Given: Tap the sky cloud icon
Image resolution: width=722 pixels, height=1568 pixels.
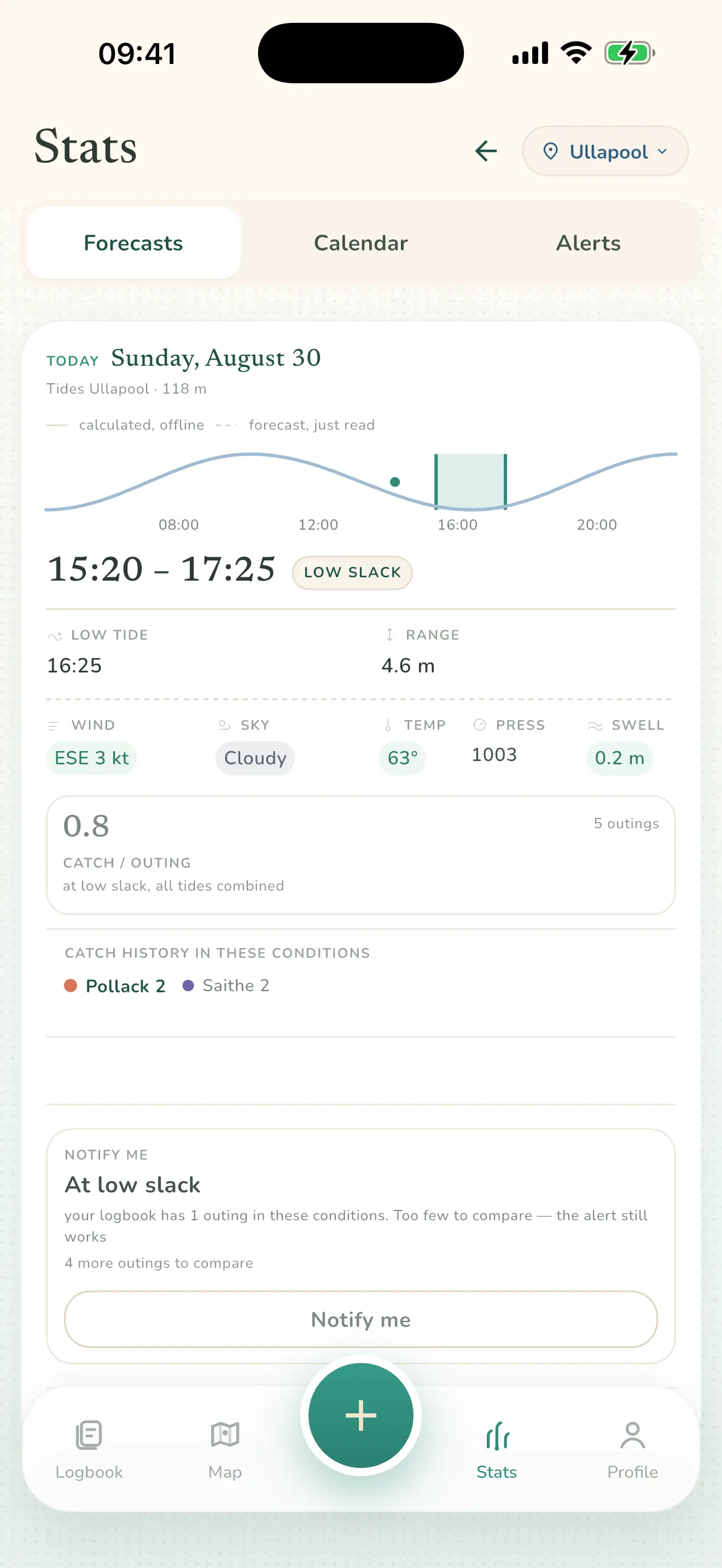Looking at the screenshot, I should tap(224, 725).
